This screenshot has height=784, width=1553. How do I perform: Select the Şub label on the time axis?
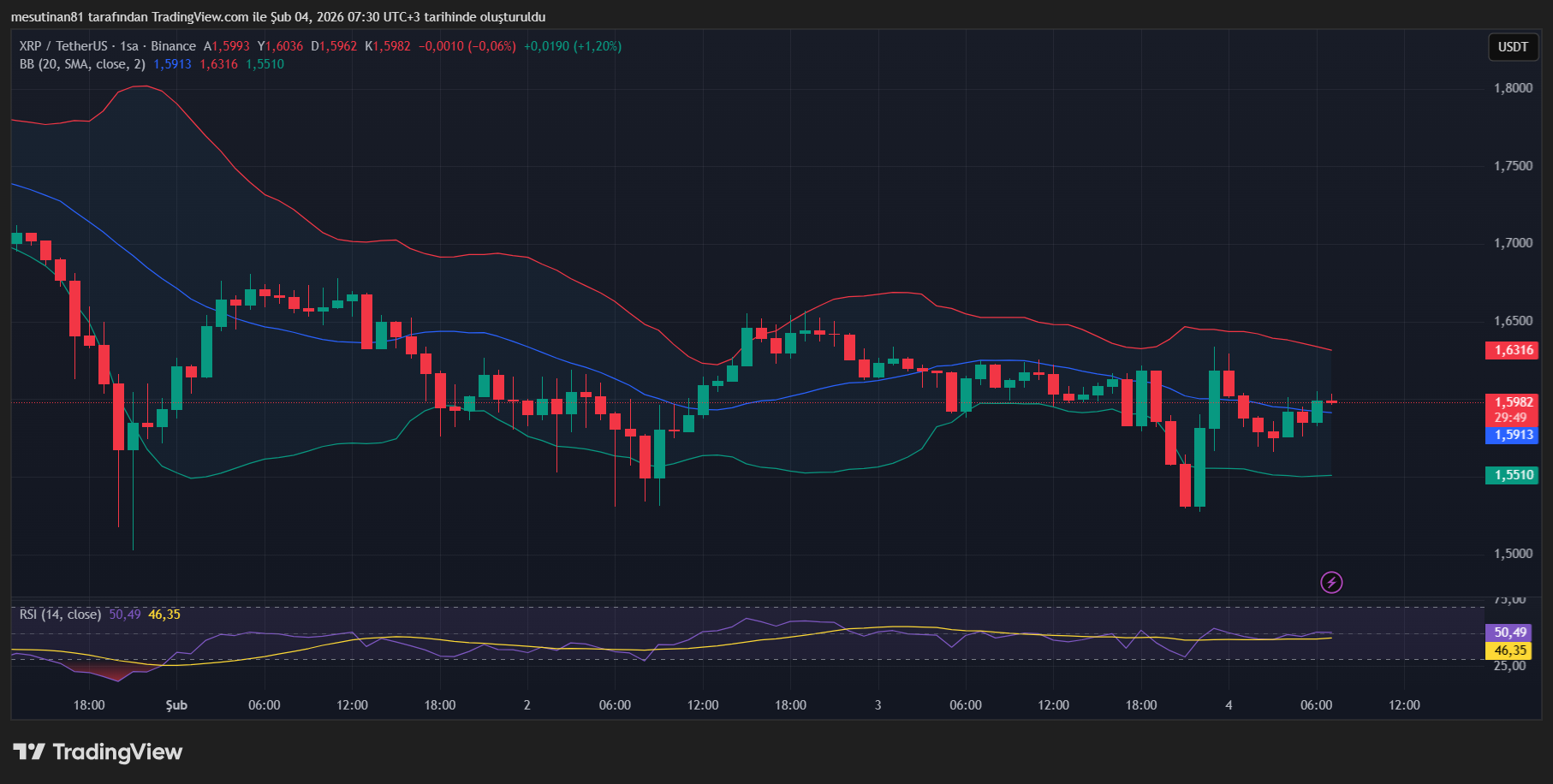pyautogui.click(x=176, y=705)
